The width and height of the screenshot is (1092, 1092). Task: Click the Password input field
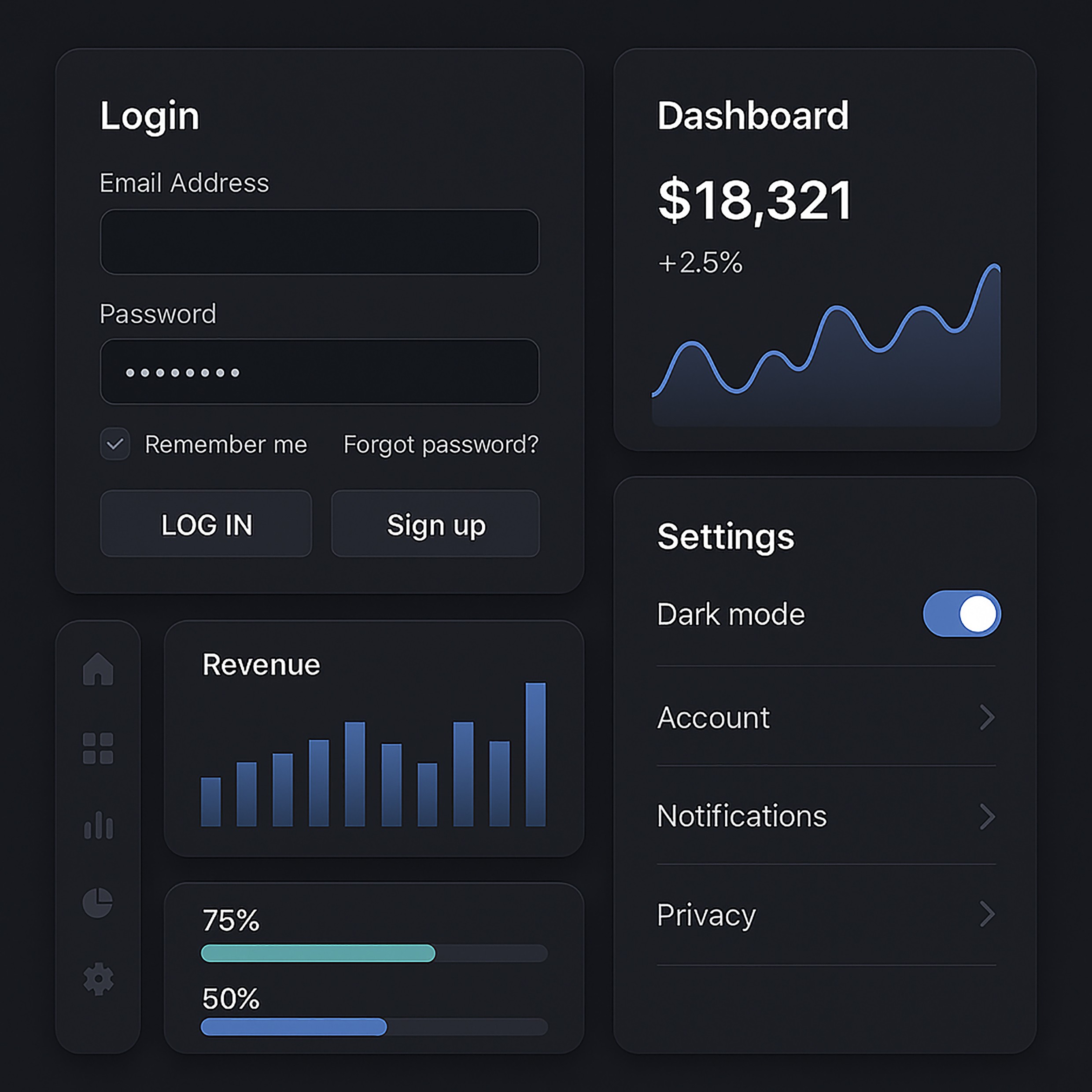click(319, 372)
